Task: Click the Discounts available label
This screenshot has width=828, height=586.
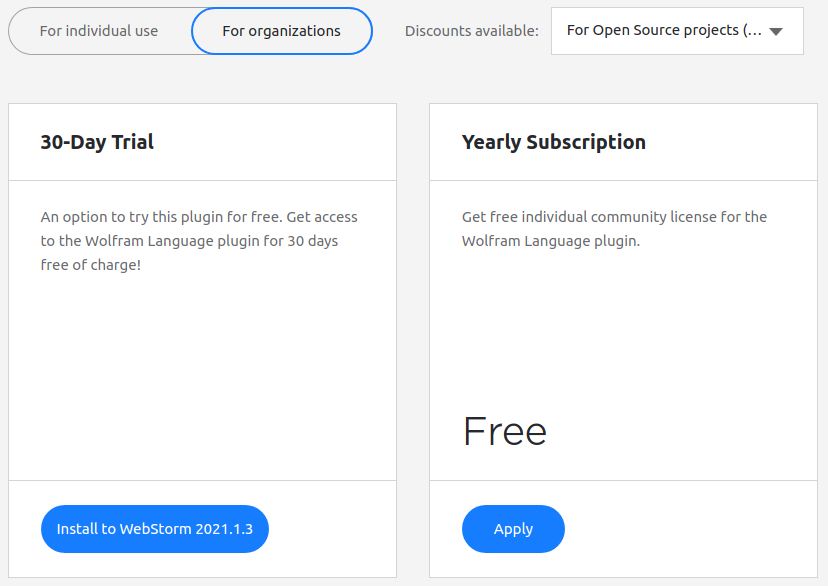Action: pyautogui.click(x=472, y=31)
